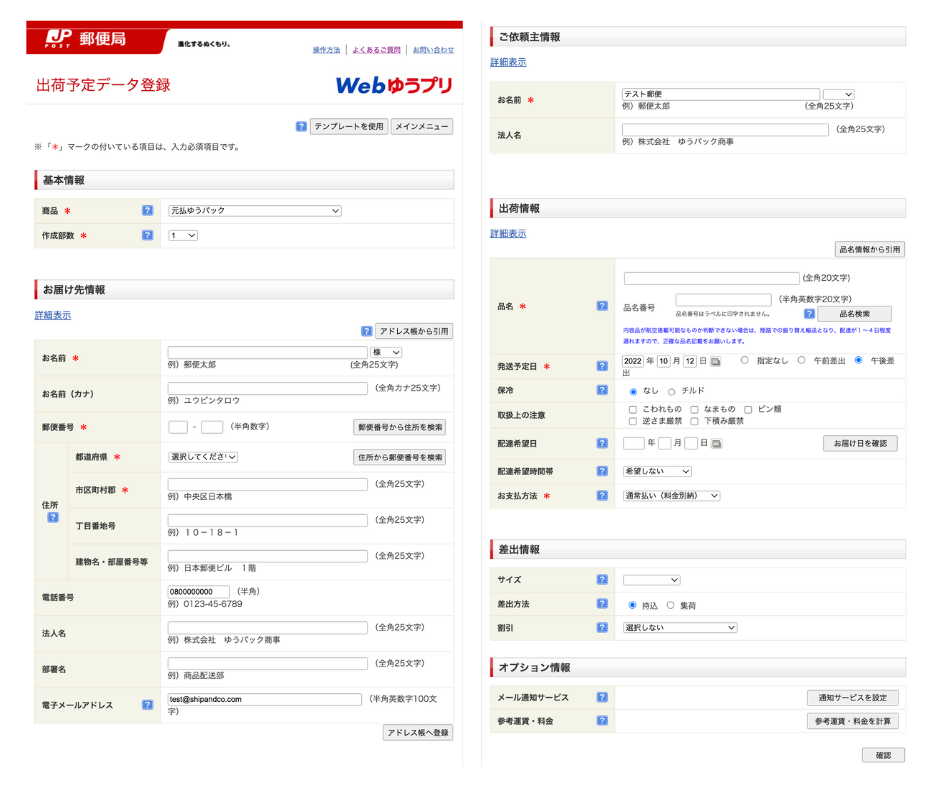The image size is (940, 788).
Task: Click help icon in 品名 row
Action: [602, 306]
